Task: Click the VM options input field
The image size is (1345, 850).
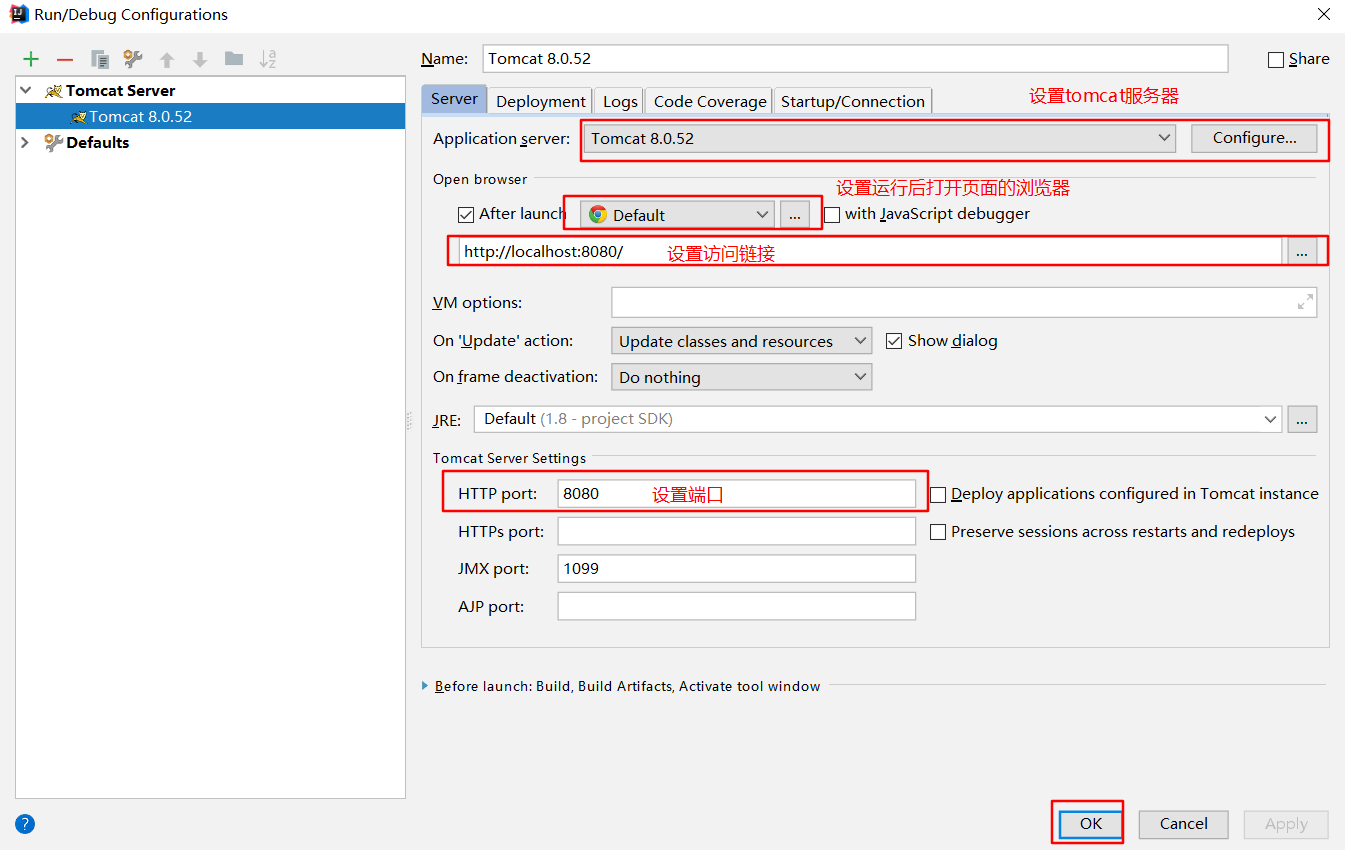Action: [964, 302]
